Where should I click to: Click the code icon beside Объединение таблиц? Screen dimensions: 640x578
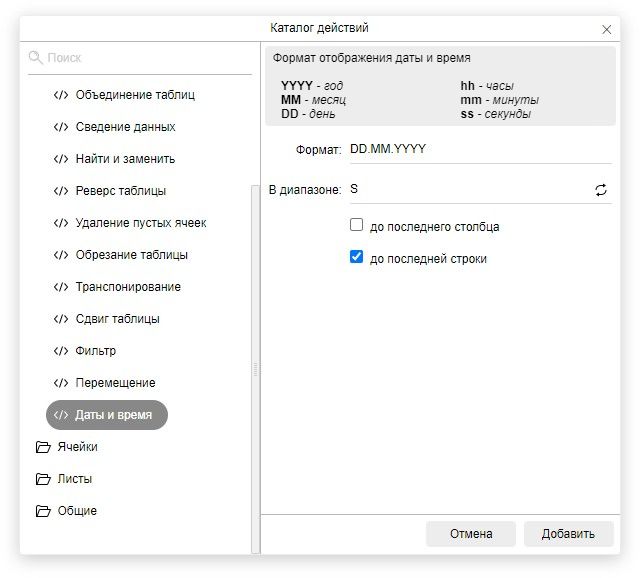click(61, 95)
